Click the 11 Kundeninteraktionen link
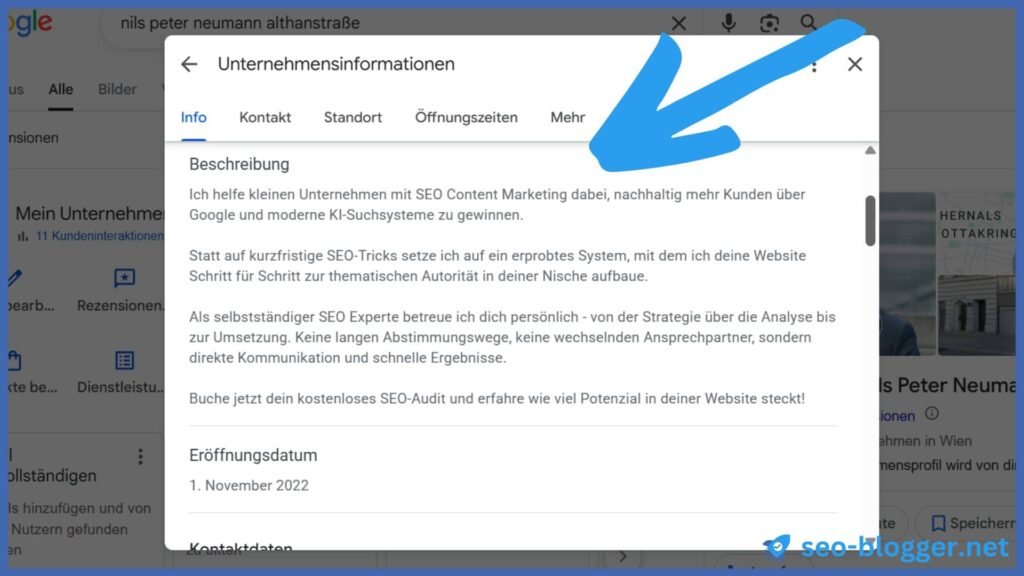This screenshot has width=1024, height=576. click(99, 236)
